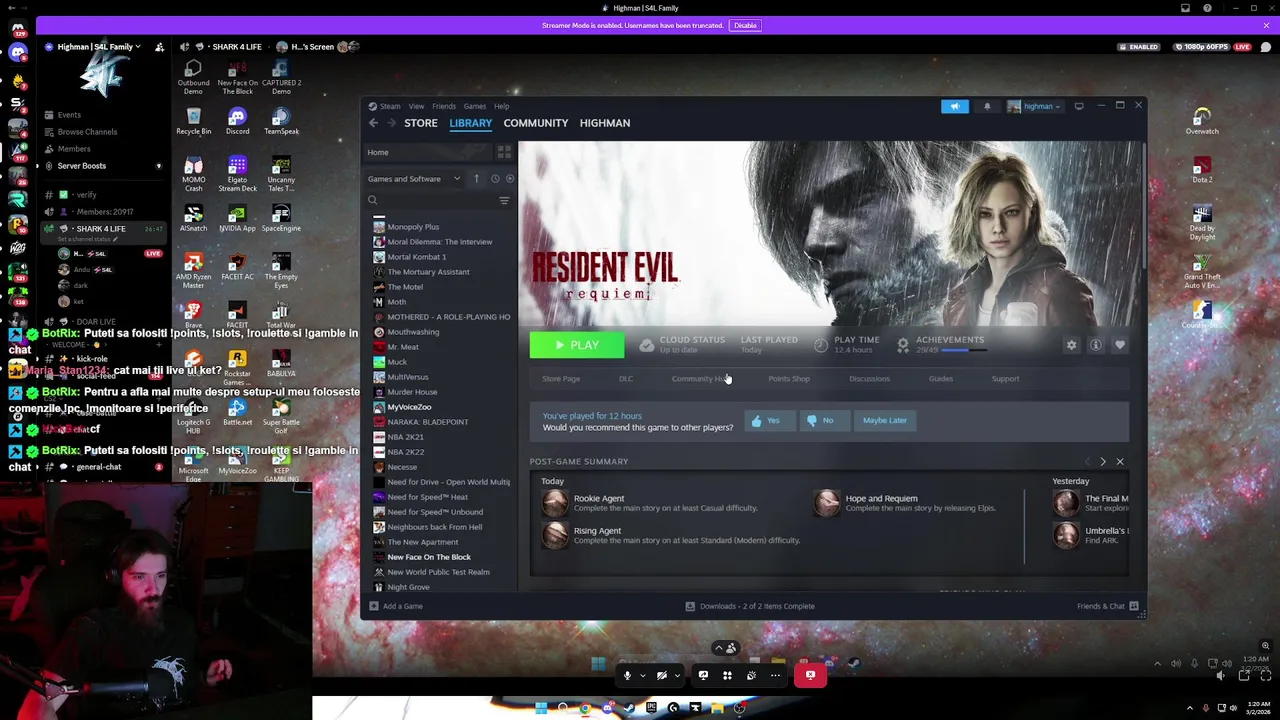Viewport: 1280px width, 720px height.
Task: Open the Games menu in Steam
Action: pos(475,106)
